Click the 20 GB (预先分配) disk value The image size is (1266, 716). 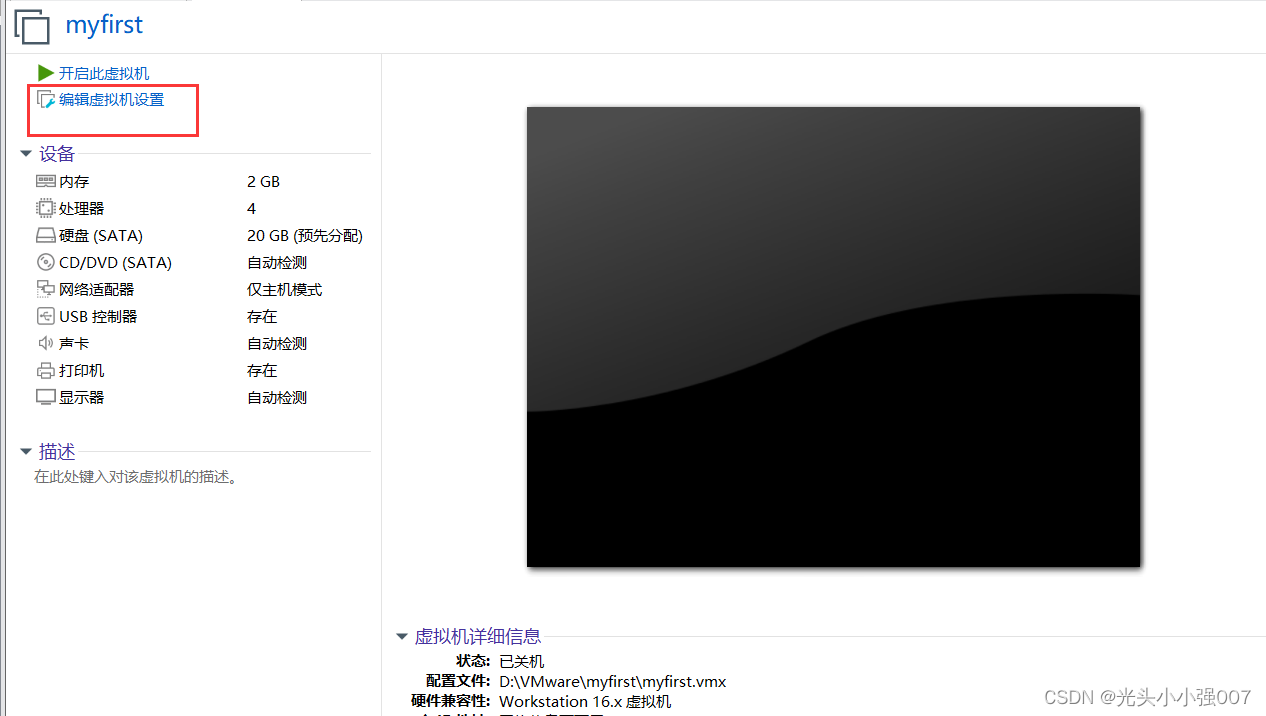point(305,235)
